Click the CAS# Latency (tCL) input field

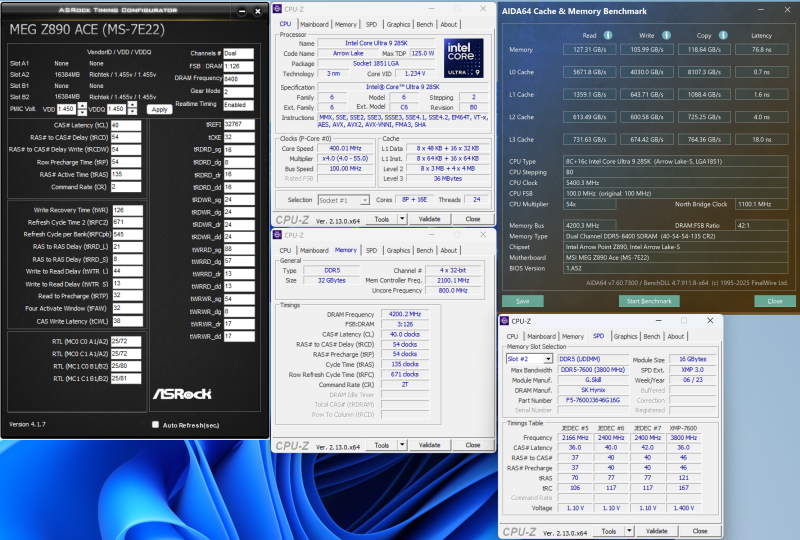pos(127,125)
